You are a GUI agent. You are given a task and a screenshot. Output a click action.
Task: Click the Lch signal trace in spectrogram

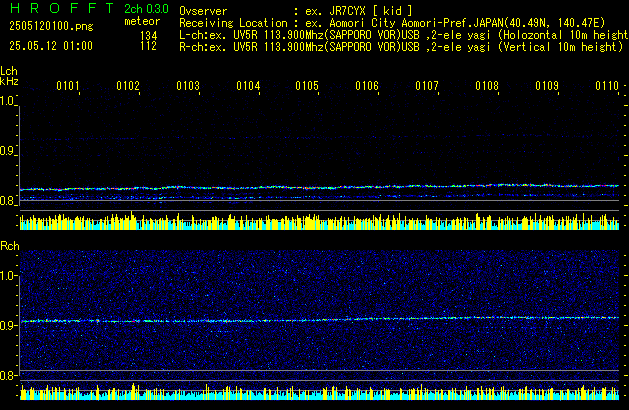pos(319,187)
